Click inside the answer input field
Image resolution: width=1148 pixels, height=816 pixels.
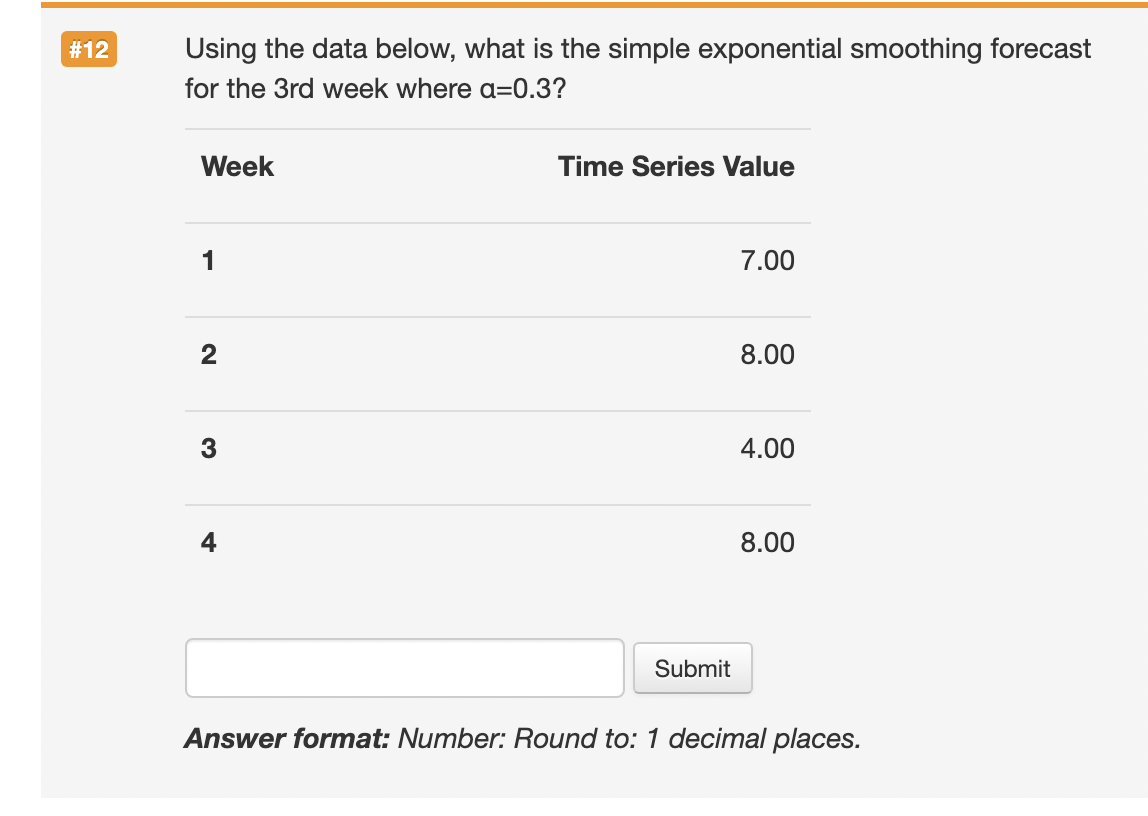pos(404,667)
